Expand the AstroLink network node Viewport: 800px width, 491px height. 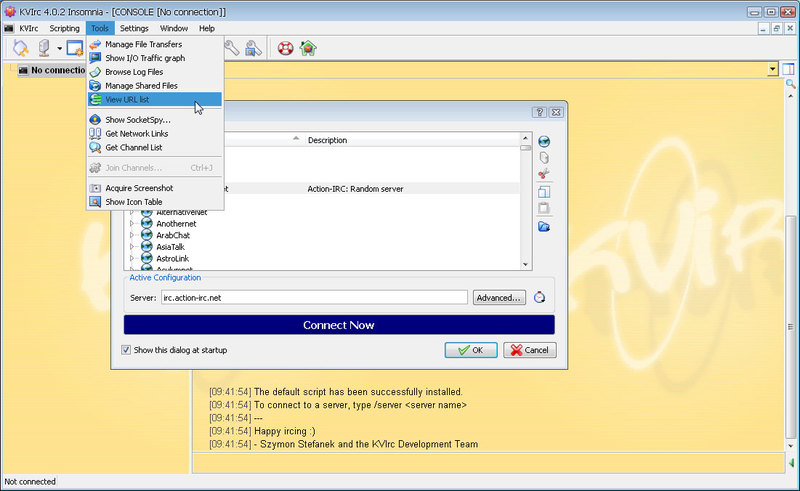coord(132,259)
